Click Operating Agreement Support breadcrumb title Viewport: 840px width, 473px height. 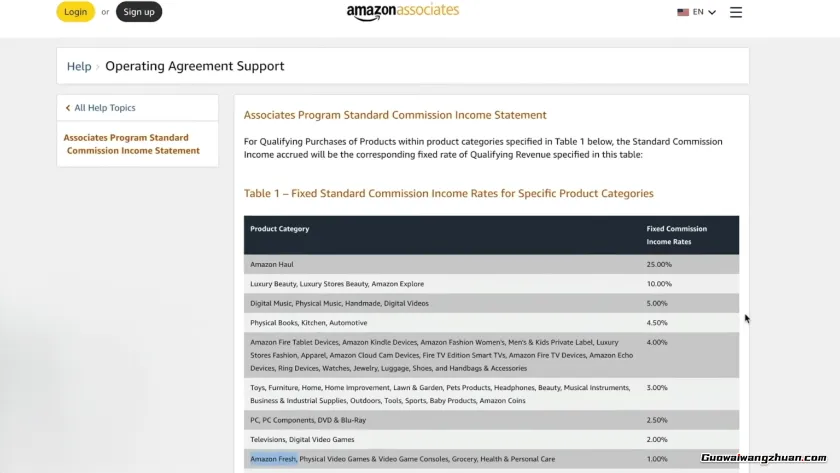pos(194,66)
